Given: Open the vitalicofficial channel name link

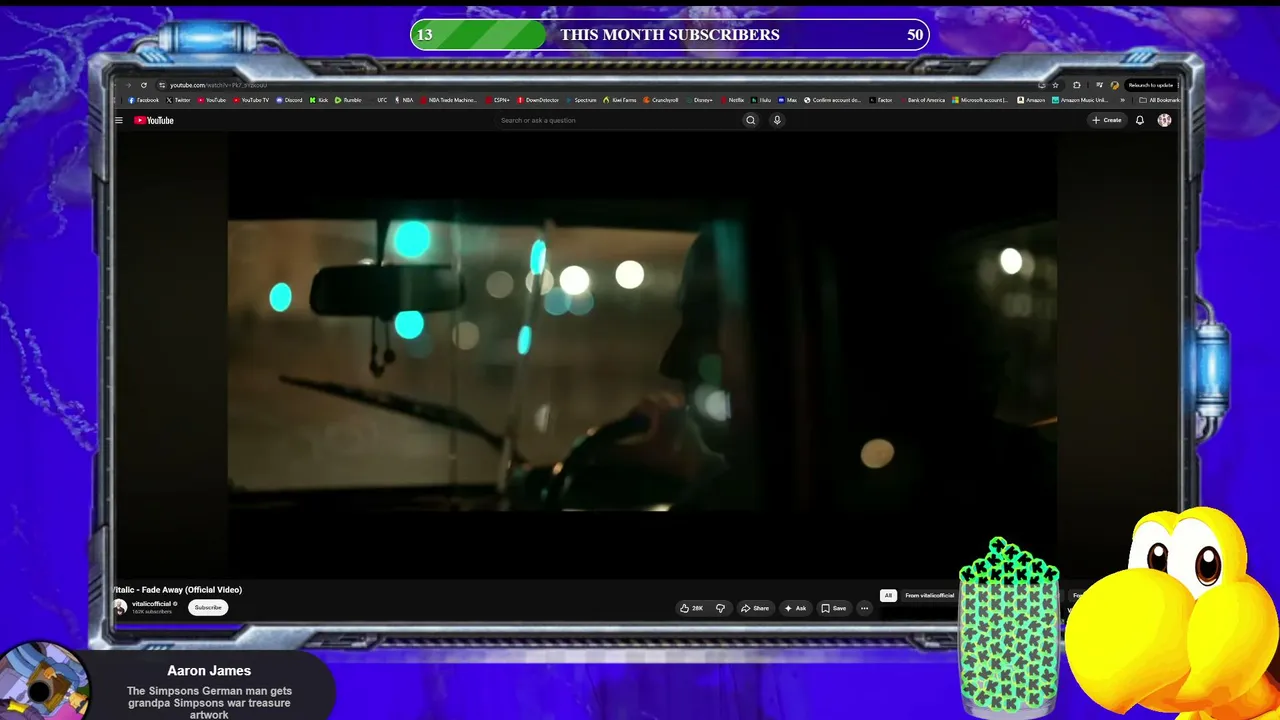Looking at the screenshot, I should [x=152, y=604].
